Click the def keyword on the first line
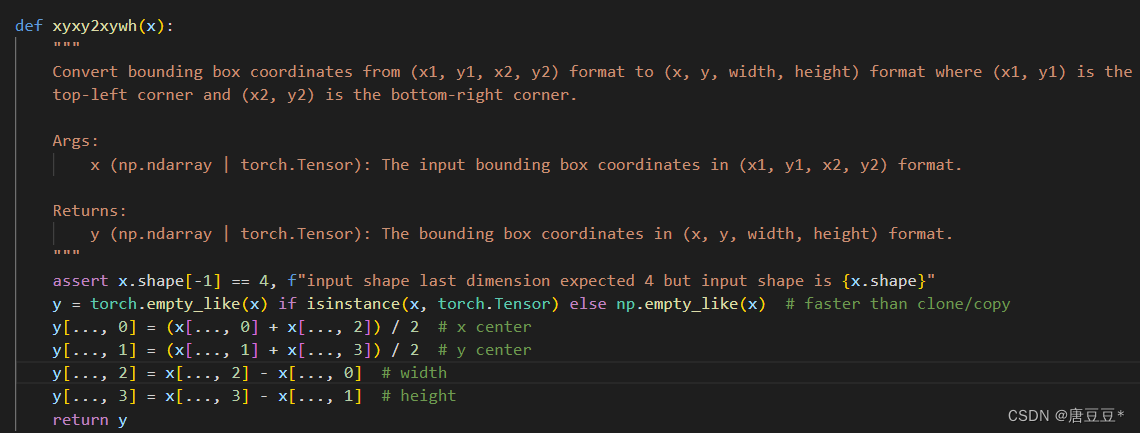Screen dimensions: 1140x433 [x=29, y=26]
